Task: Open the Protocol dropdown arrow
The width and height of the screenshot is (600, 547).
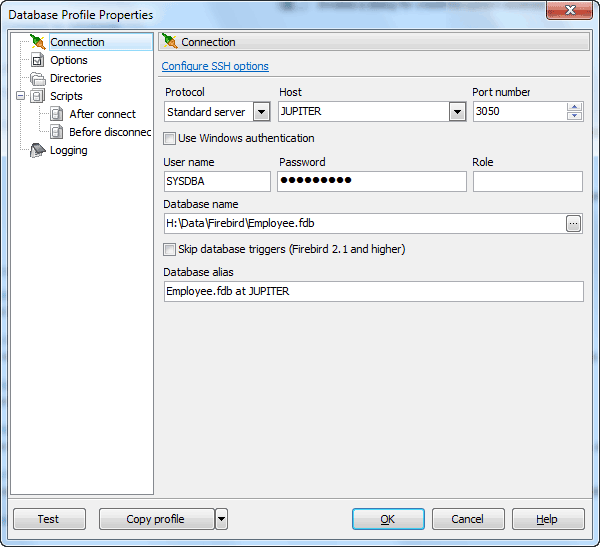Action: 262,112
